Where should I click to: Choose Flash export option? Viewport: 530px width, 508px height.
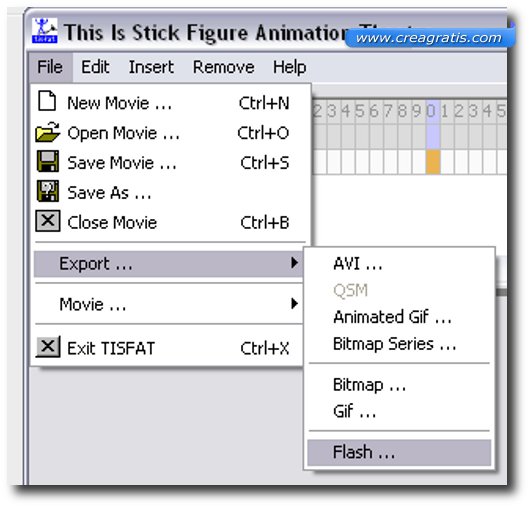coord(399,452)
